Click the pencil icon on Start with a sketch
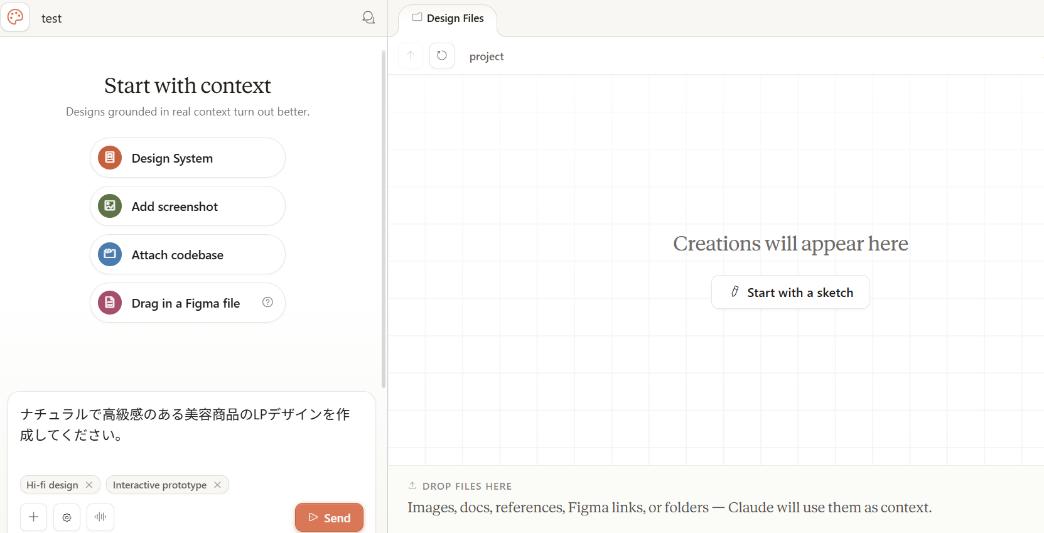This screenshot has height=533, width=1044. pos(735,292)
